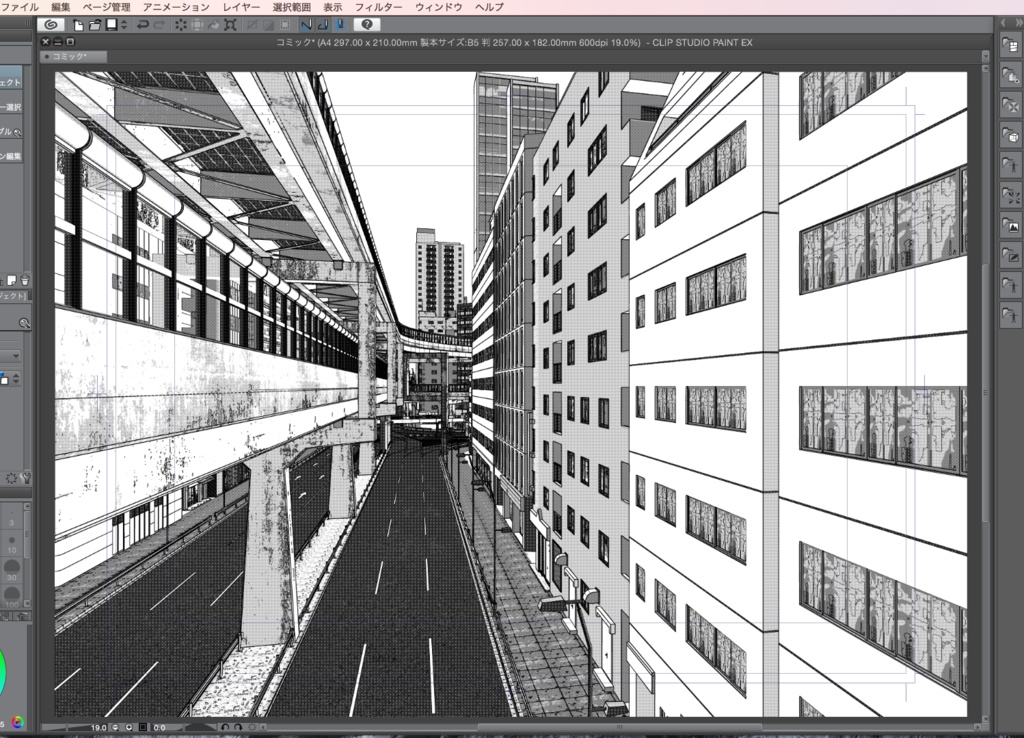
Task: Toggle Snap to Grid in the toolbar
Action: pyautogui.click(x=340, y=24)
